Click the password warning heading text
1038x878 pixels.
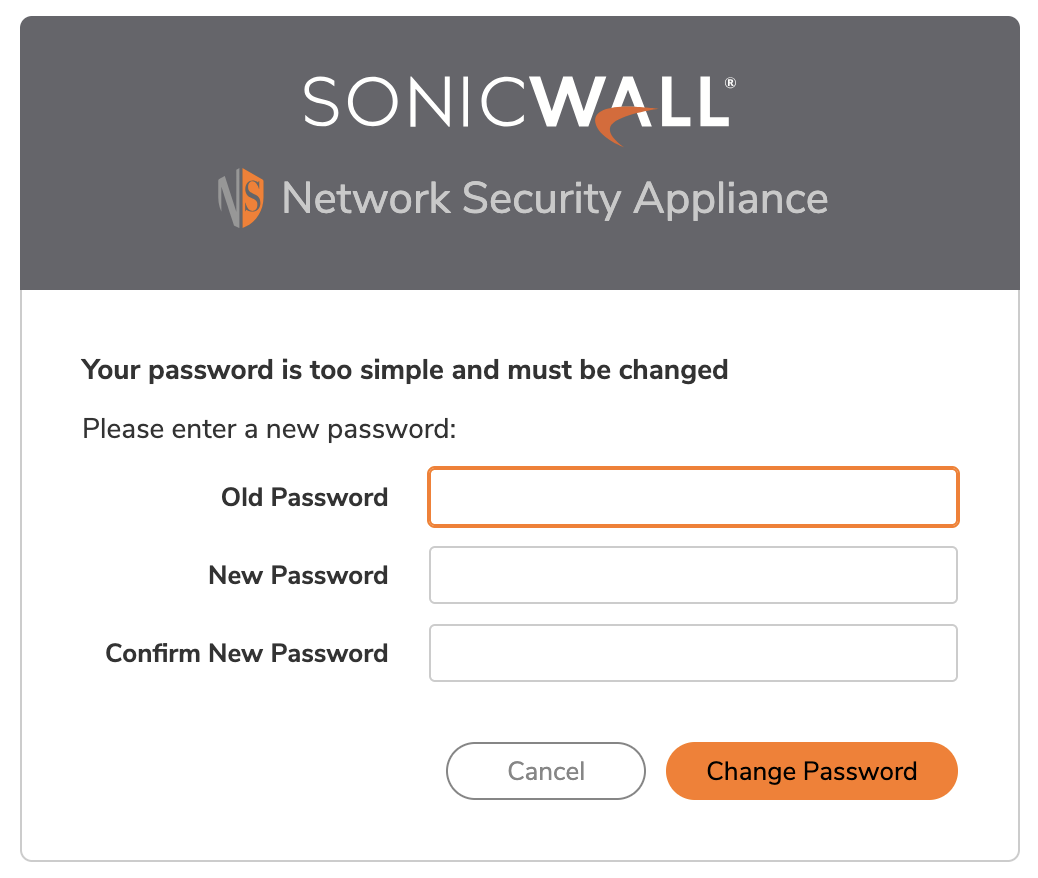click(x=403, y=369)
